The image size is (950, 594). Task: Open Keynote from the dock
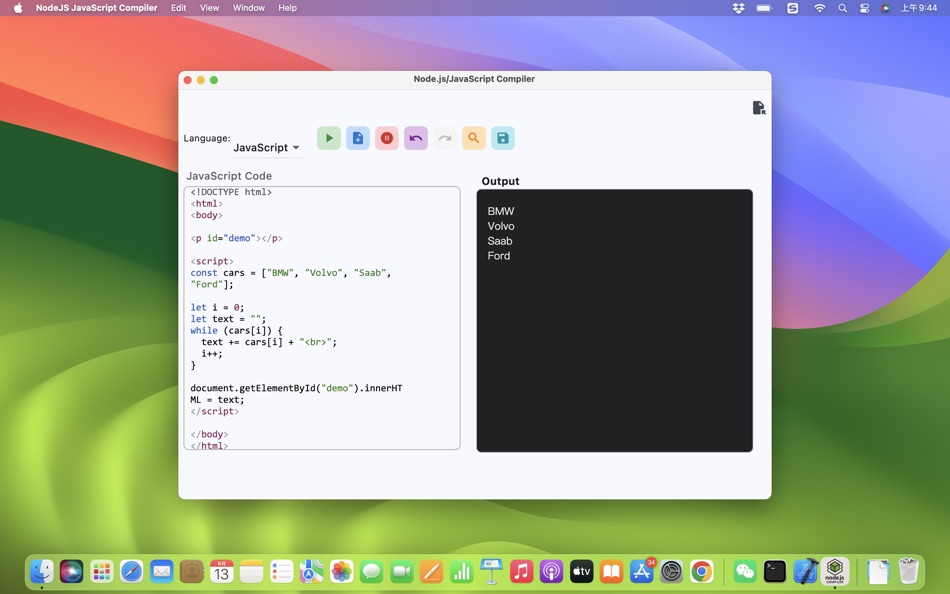coord(491,571)
